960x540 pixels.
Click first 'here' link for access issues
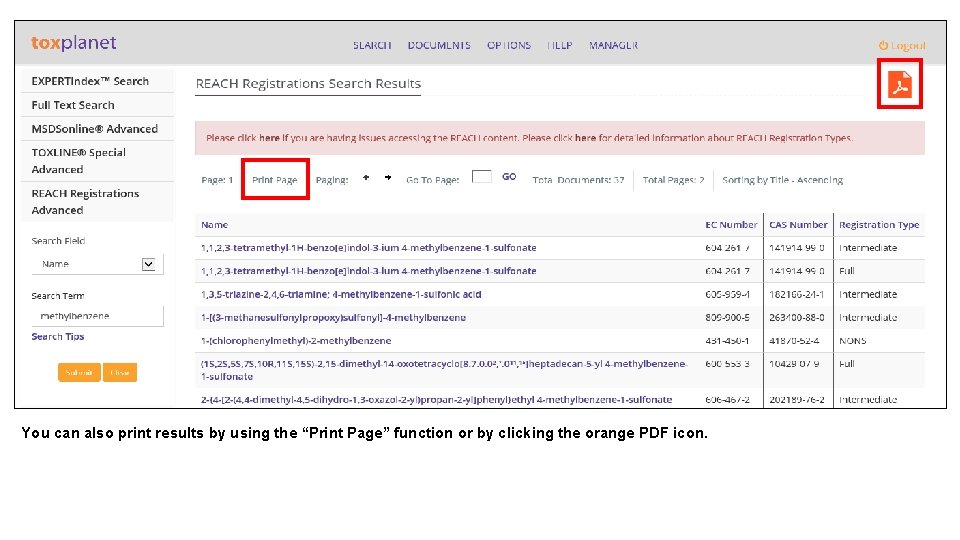click(269, 138)
